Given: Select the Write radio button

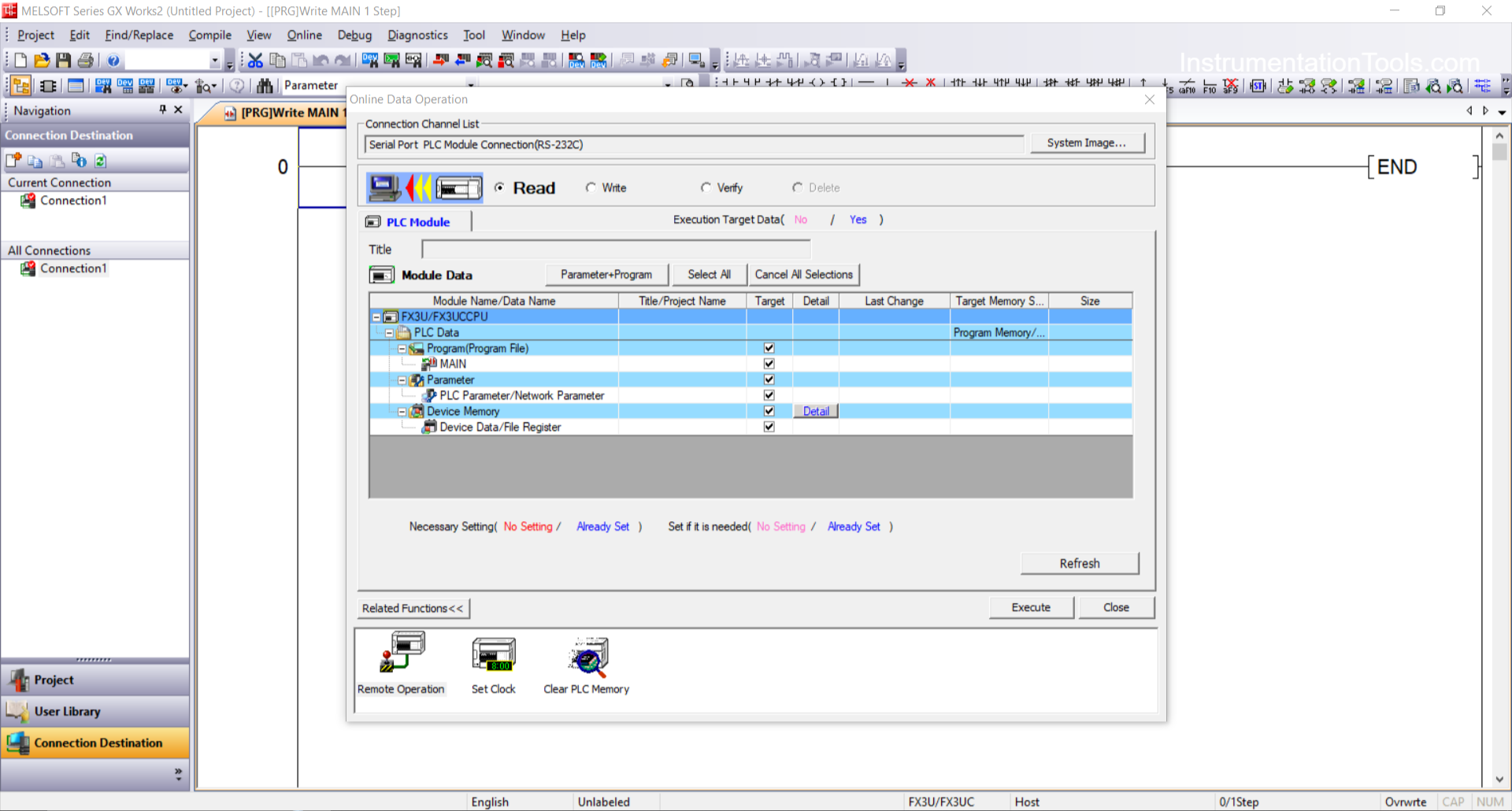Looking at the screenshot, I should tap(591, 187).
